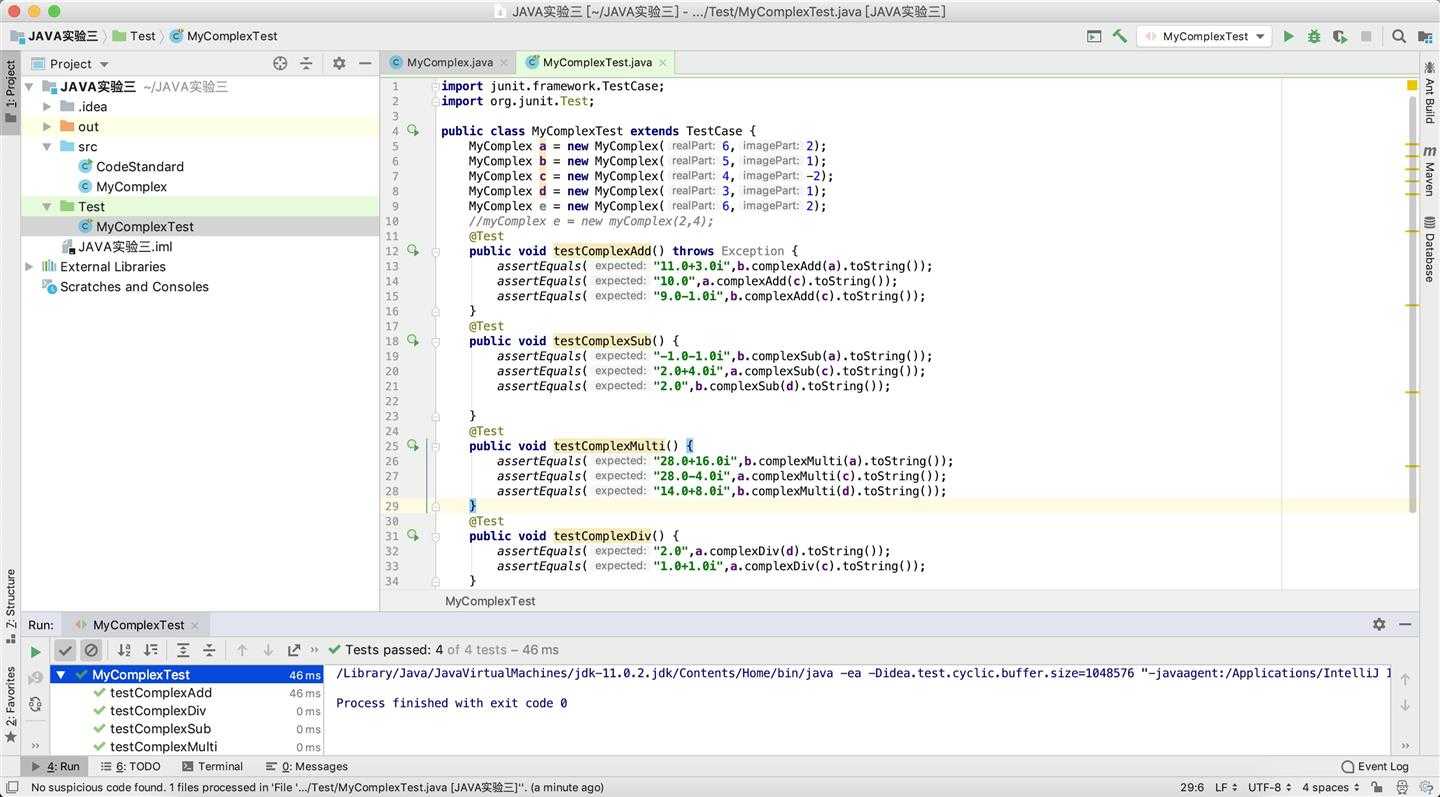
Task: Expand all test results
Action: pyautogui.click(x=183, y=650)
